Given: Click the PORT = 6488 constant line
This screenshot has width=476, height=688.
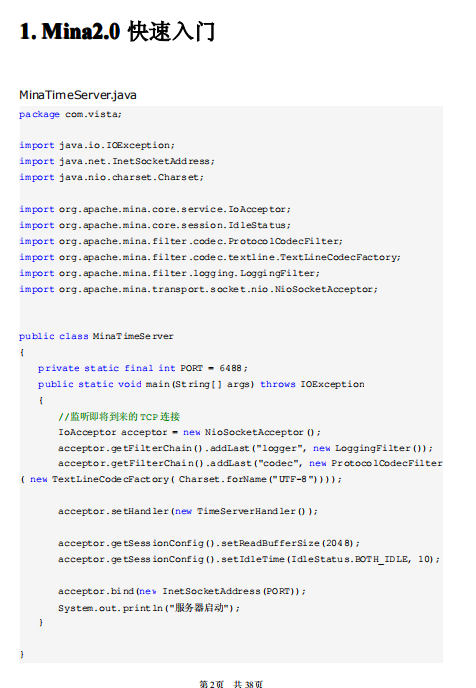Looking at the screenshot, I should [143, 368].
